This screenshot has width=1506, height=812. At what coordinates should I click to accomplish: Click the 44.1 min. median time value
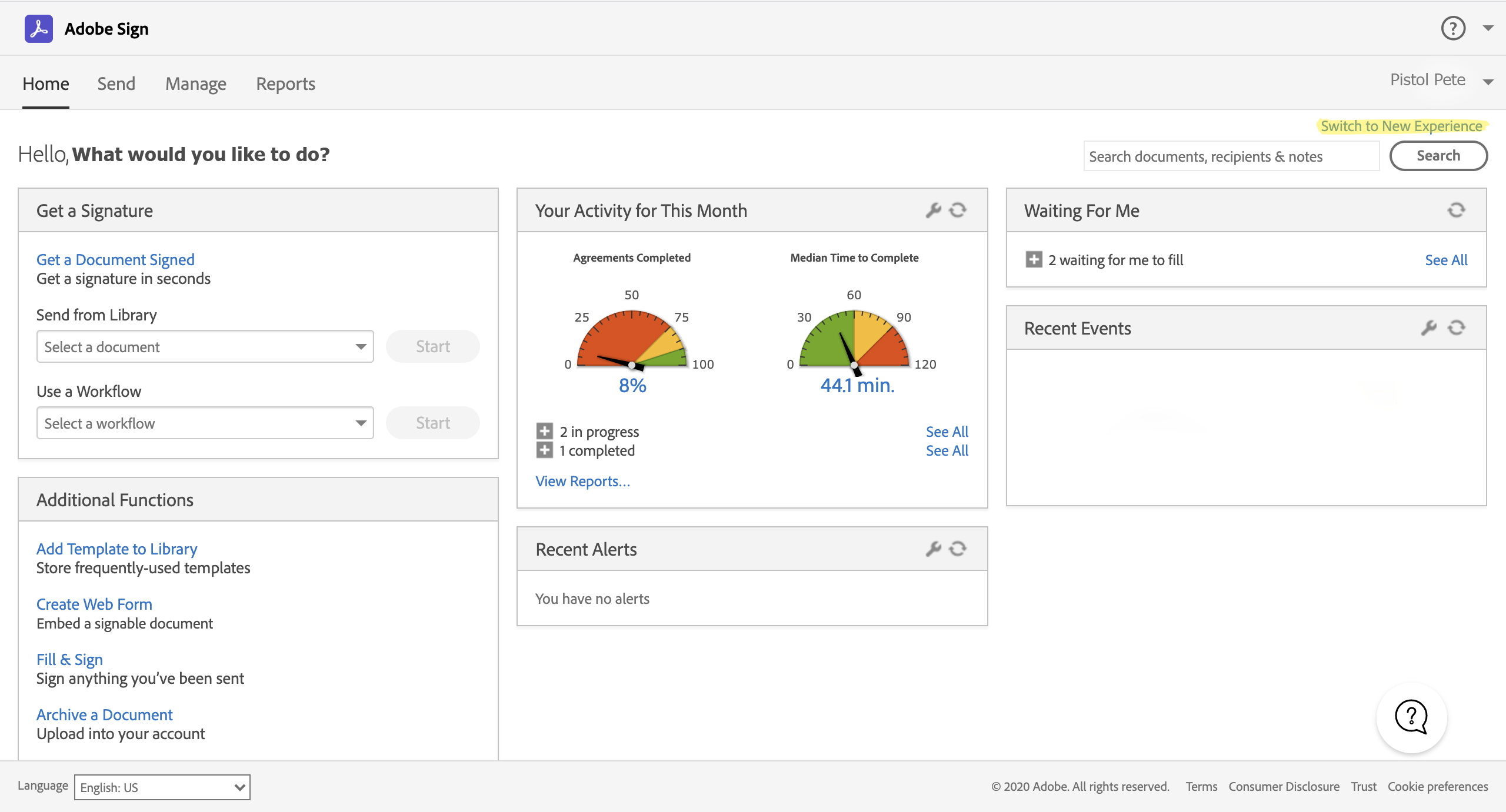click(x=857, y=386)
